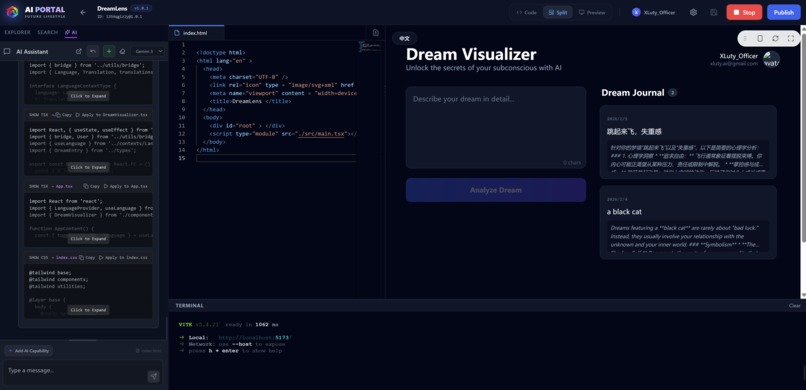
Task: Go back with the left arrow icon
Action: 83,12
